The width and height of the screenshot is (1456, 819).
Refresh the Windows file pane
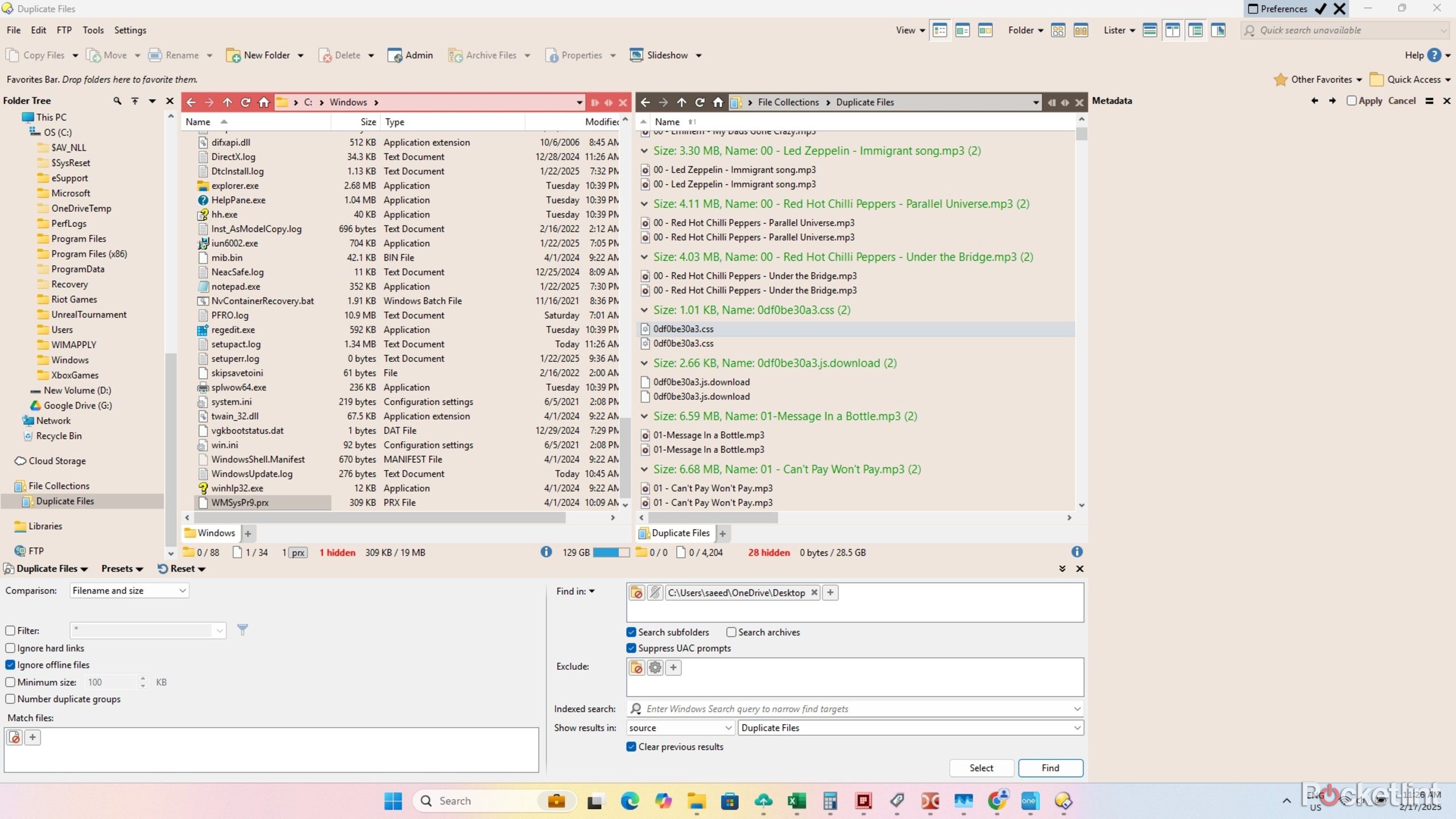tap(246, 102)
